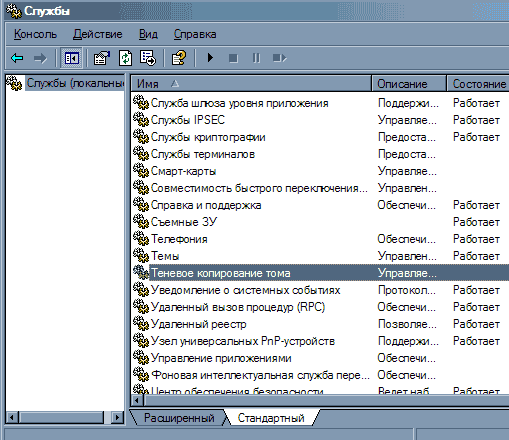Open the Вид menu
The height and width of the screenshot is (440, 509).
(x=148, y=34)
